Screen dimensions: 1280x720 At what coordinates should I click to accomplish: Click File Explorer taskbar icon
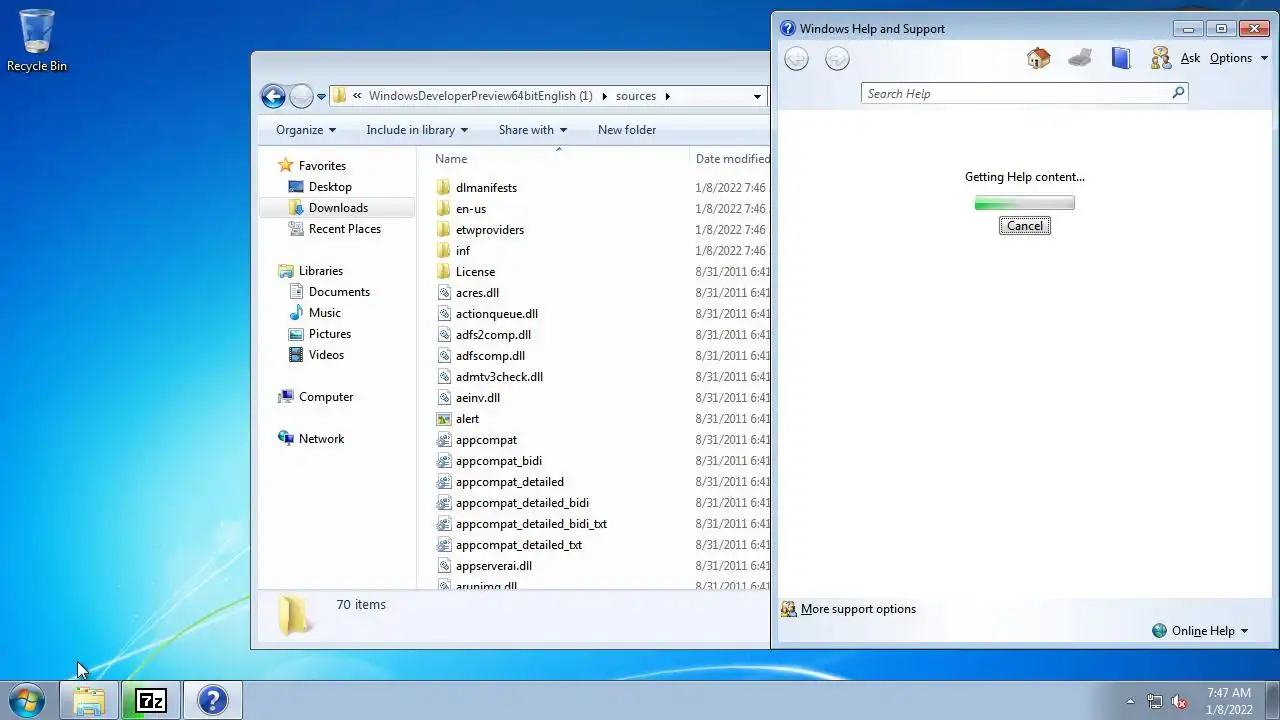click(x=89, y=700)
